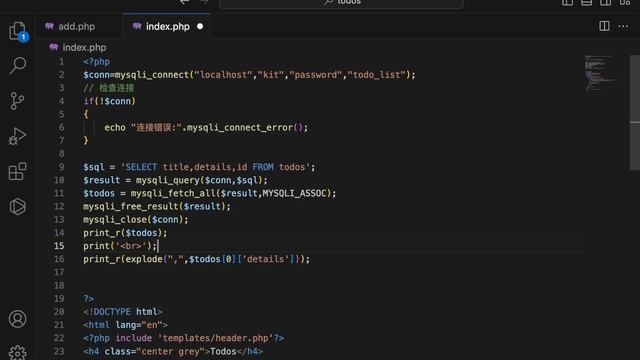Click the 'SELECT title,details,id FROM todos' string
Image resolution: width=640 pixels, height=360 pixels.
click(216, 167)
